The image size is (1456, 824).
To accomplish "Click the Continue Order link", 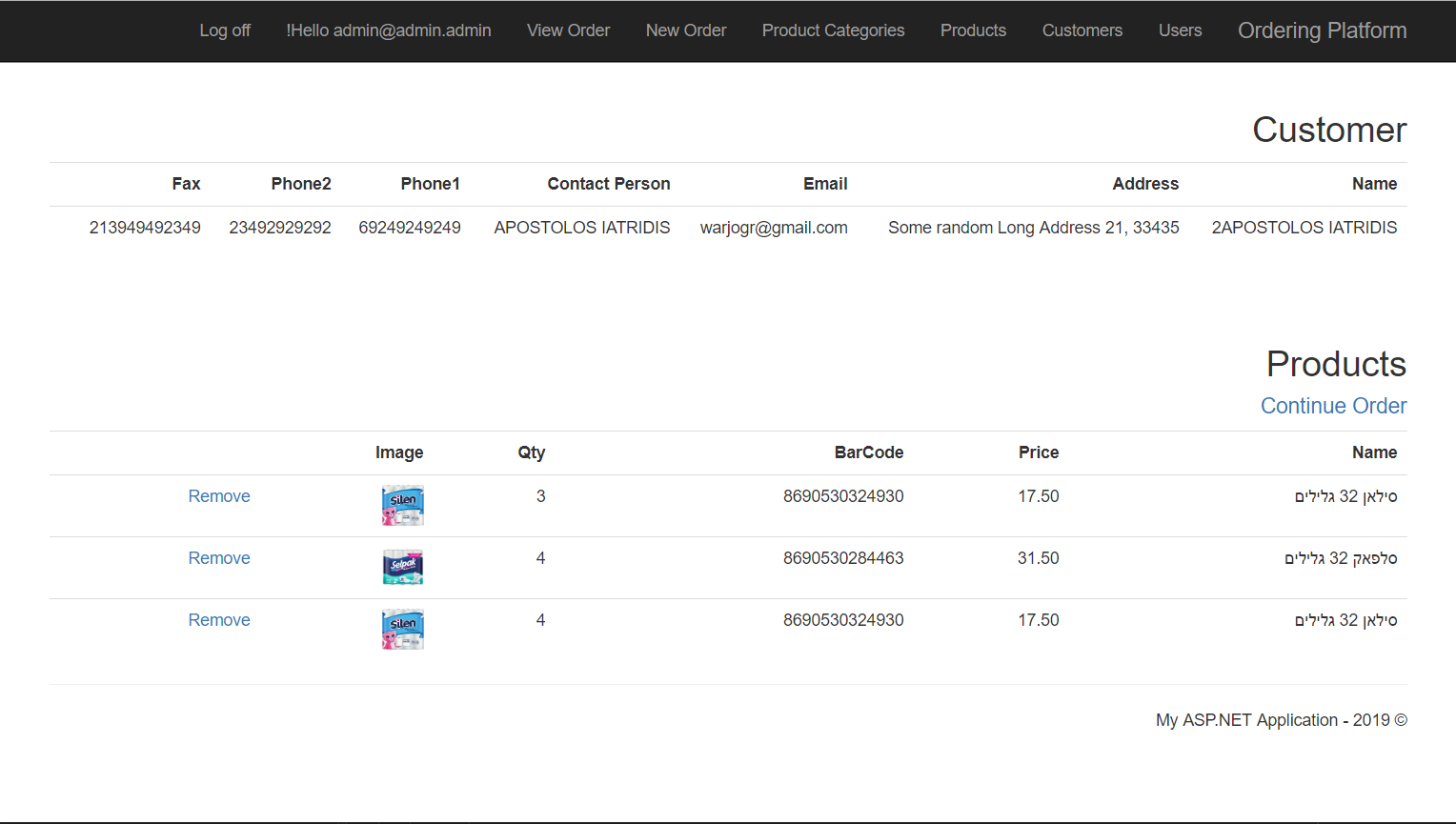I will (x=1333, y=406).
